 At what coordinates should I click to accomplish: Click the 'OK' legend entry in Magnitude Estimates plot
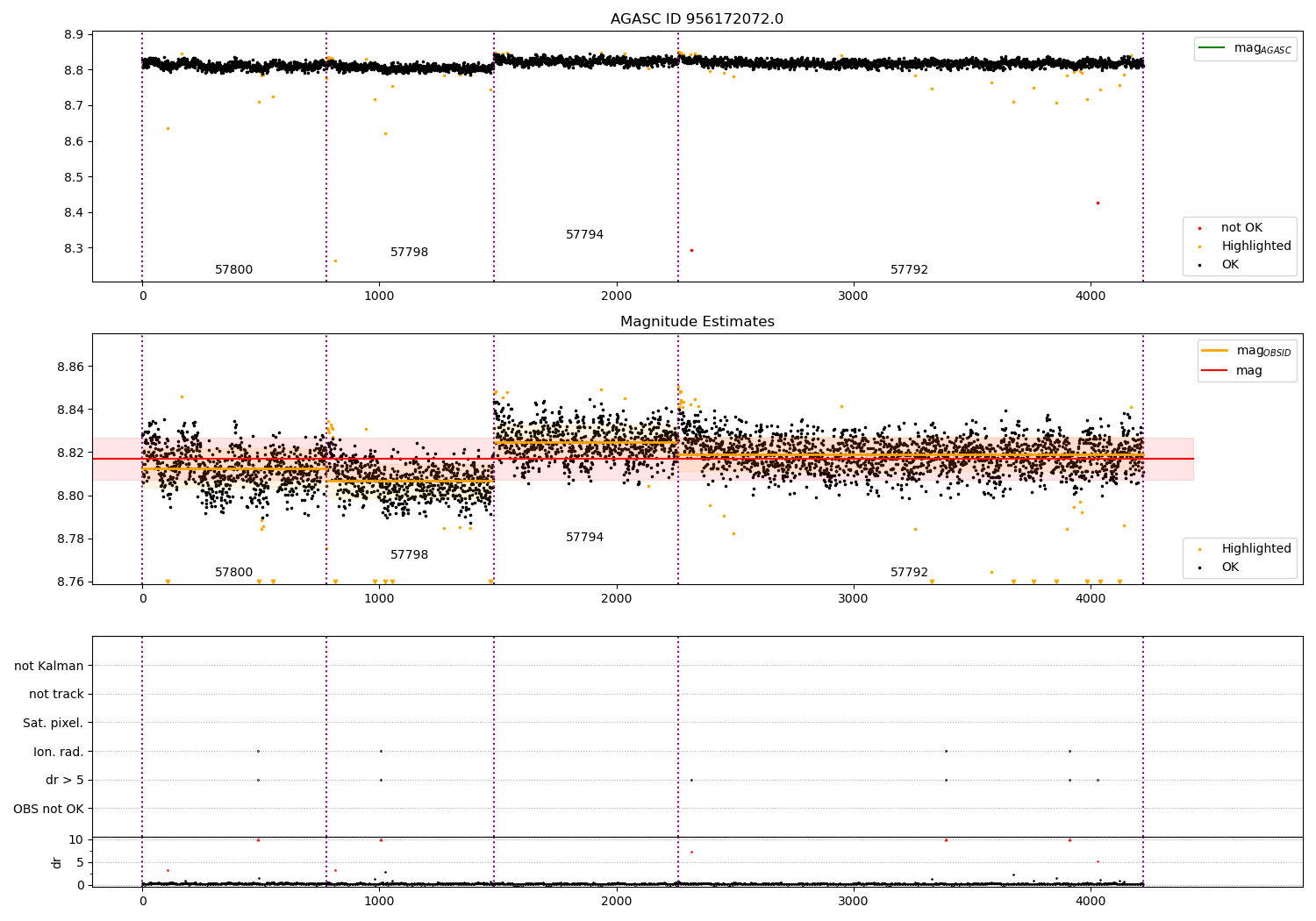[1219, 568]
